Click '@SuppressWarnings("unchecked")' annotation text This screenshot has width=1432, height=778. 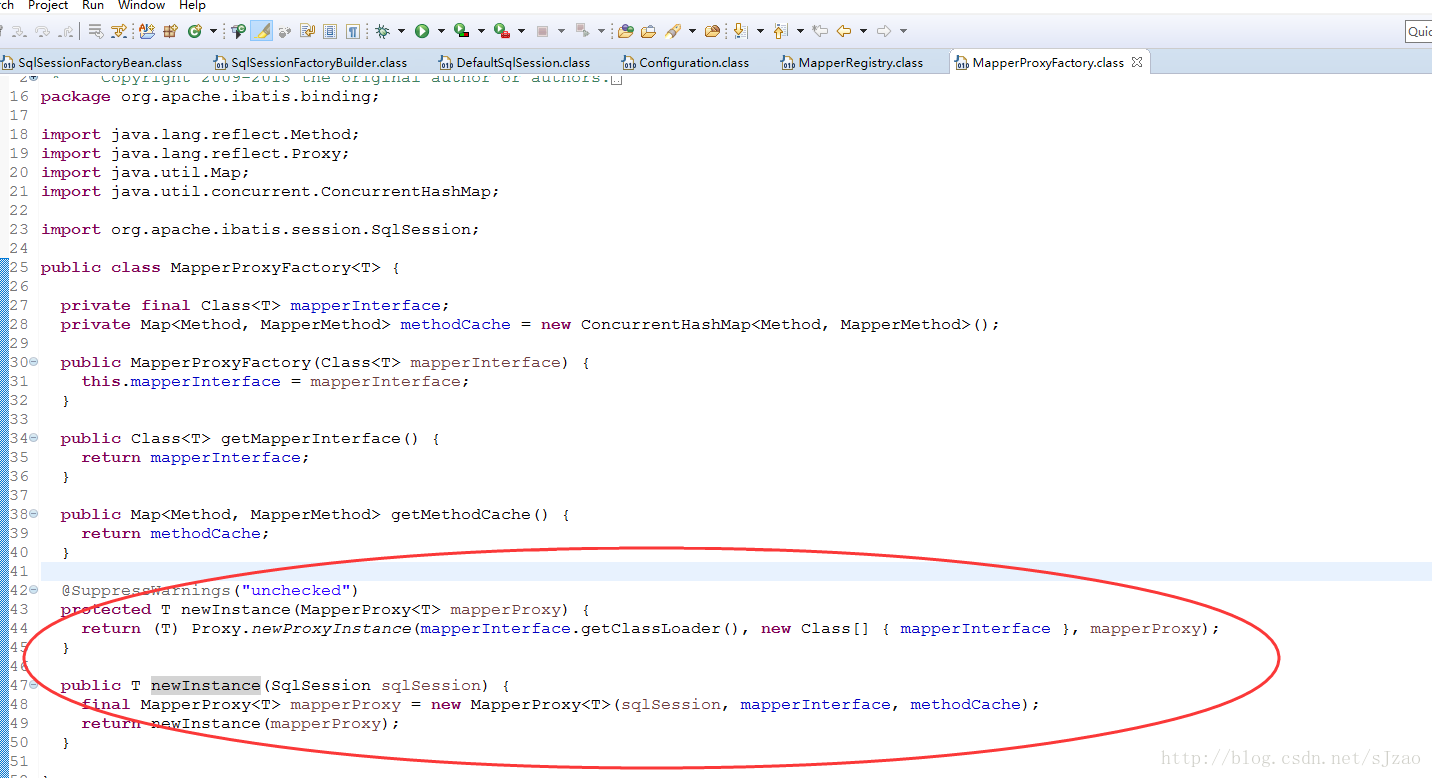pyautogui.click(x=209, y=591)
